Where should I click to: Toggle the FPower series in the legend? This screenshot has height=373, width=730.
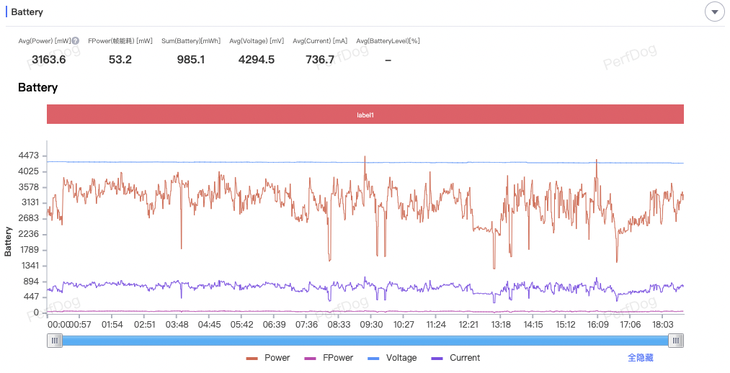coord(328,358)
